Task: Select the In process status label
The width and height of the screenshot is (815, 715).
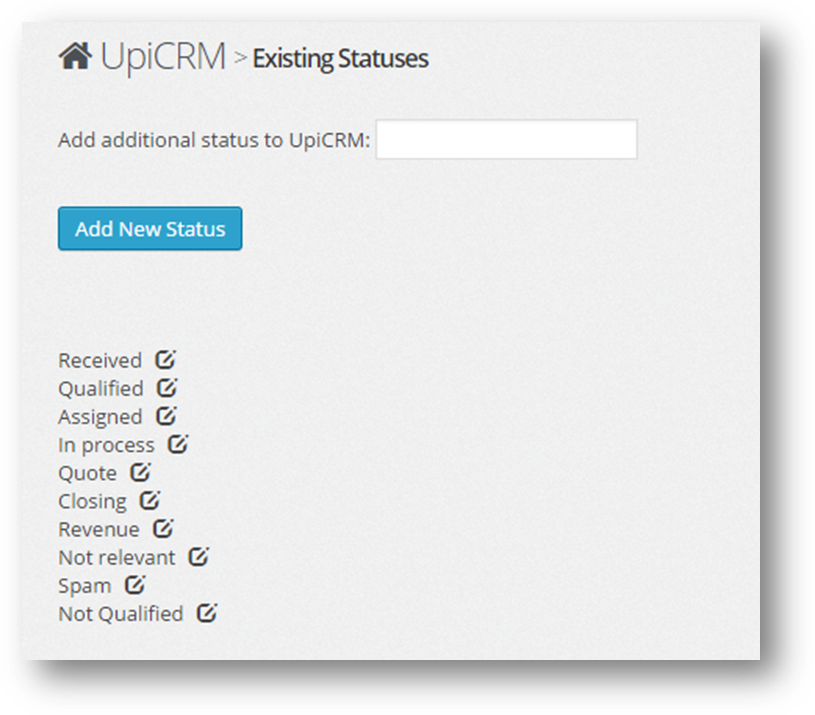Action: pyautogui.click(x=106, y=446)
